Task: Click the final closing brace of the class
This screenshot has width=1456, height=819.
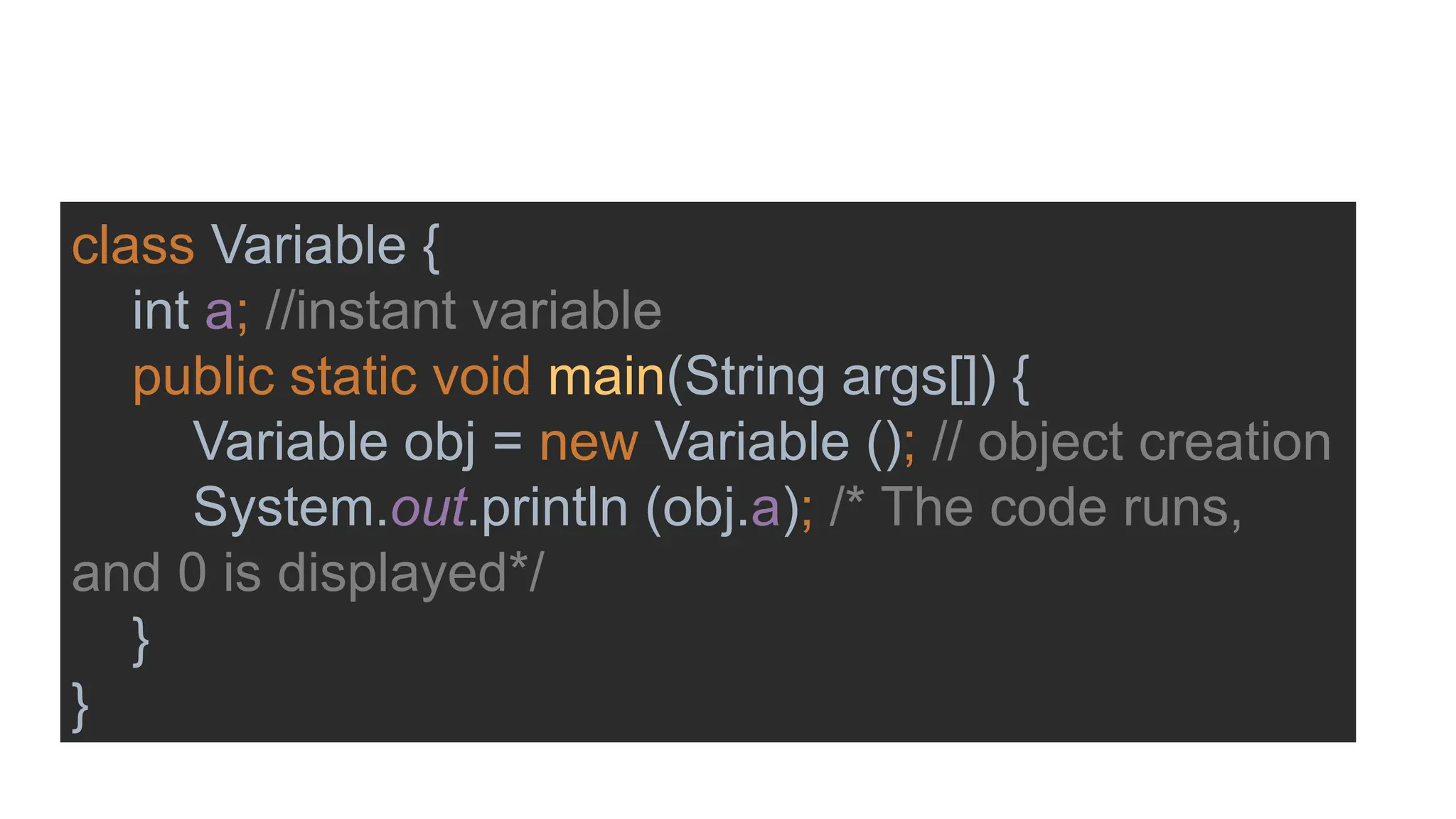Action: pos(80,705)
